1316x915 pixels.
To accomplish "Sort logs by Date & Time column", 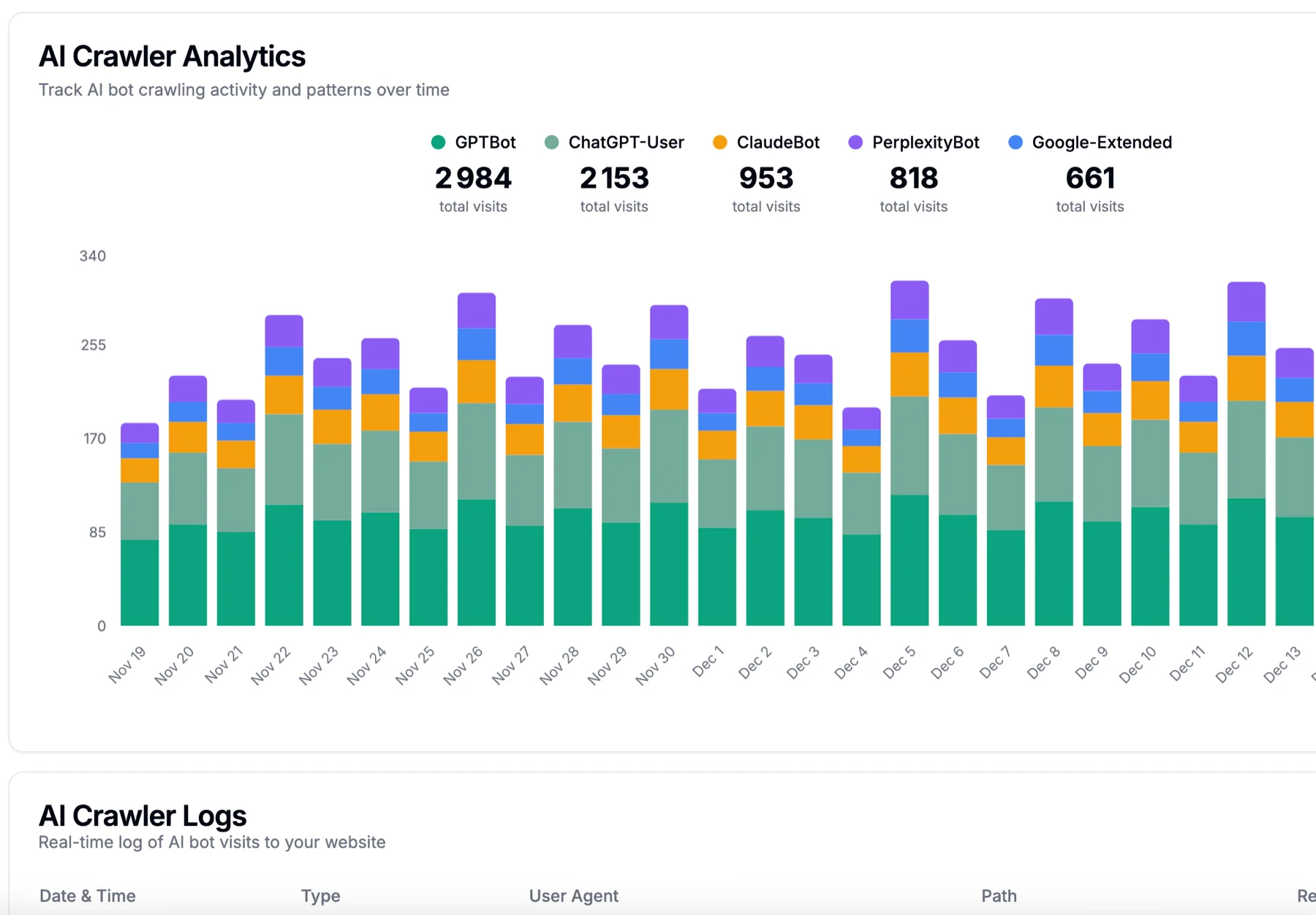I will (88, 896).
